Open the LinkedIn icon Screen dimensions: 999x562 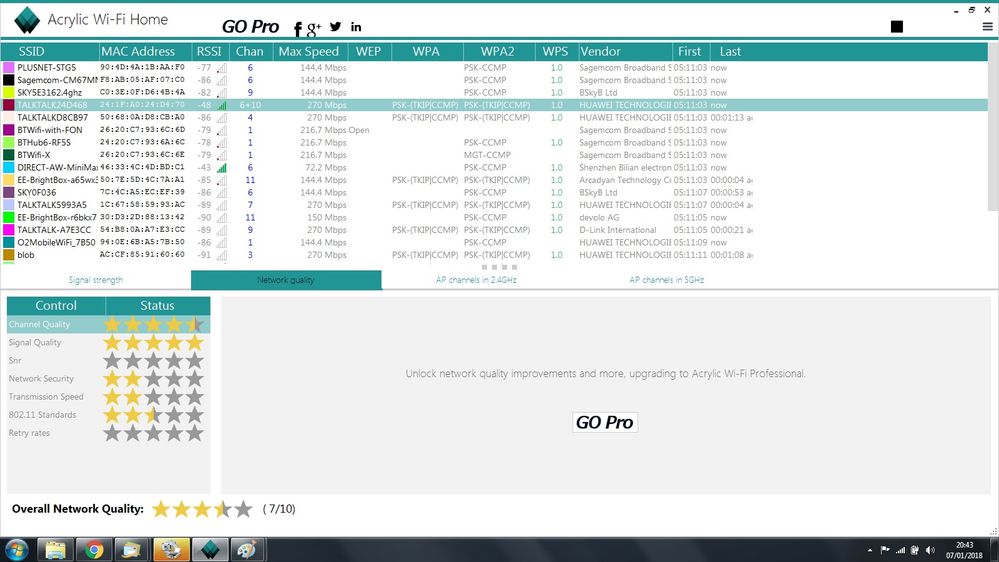coord(356,27)
